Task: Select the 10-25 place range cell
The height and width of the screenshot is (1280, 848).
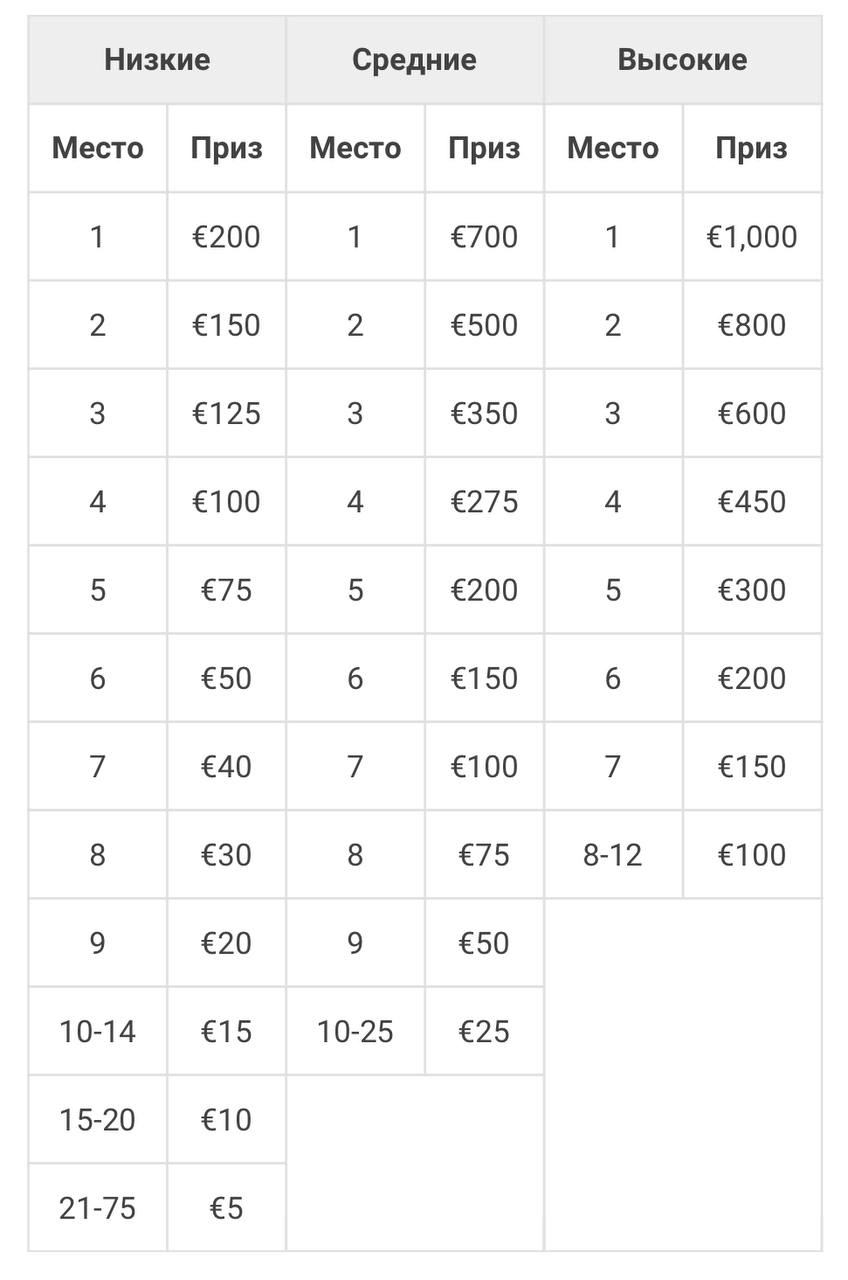Action: 355,1031
